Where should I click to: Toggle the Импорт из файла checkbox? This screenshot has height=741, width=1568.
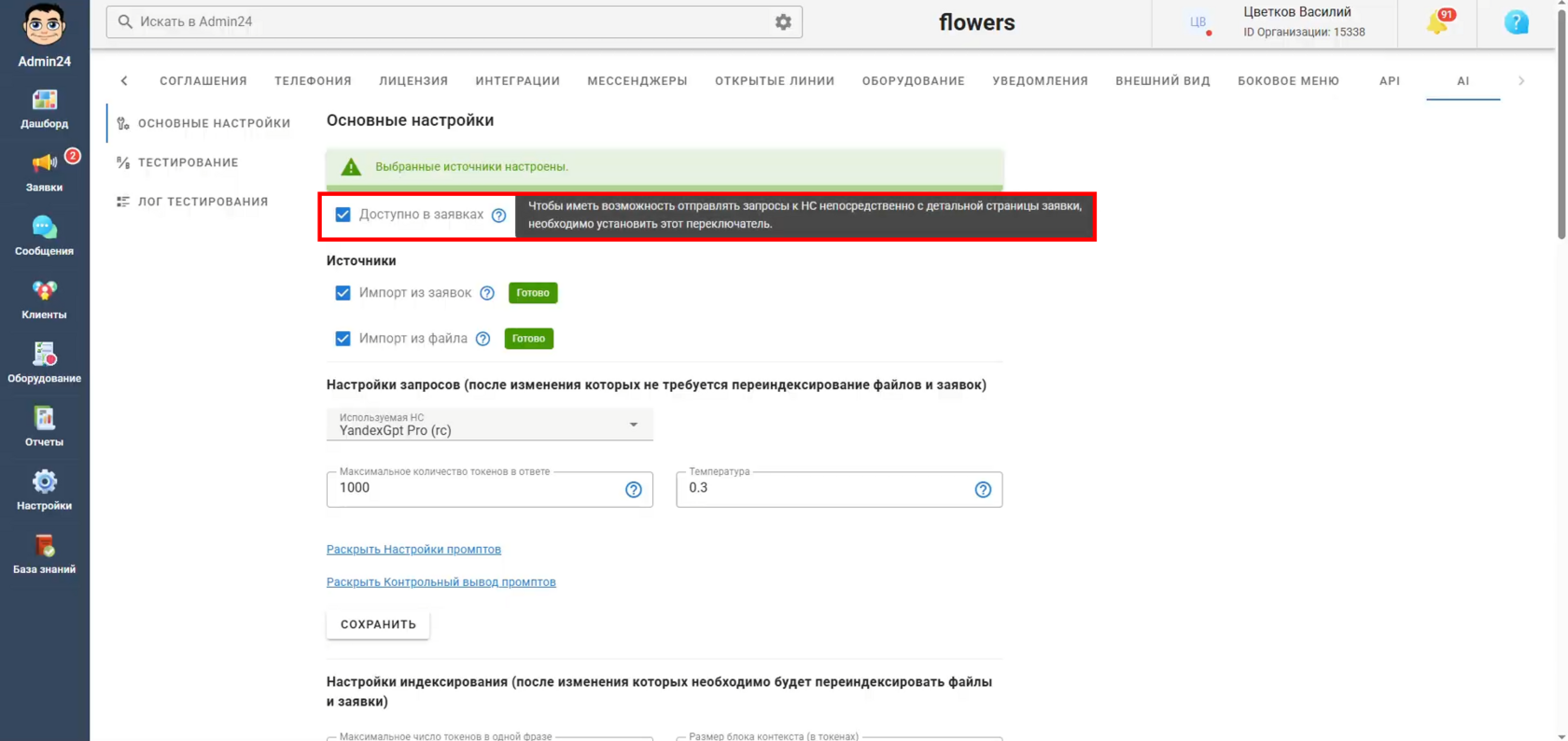[343, 339]
